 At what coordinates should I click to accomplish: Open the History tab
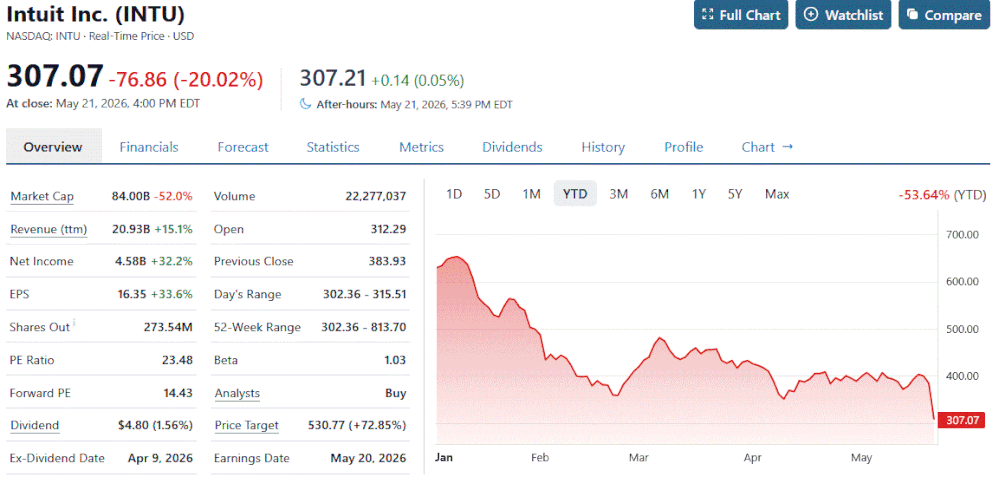click(x=603, y=147)
